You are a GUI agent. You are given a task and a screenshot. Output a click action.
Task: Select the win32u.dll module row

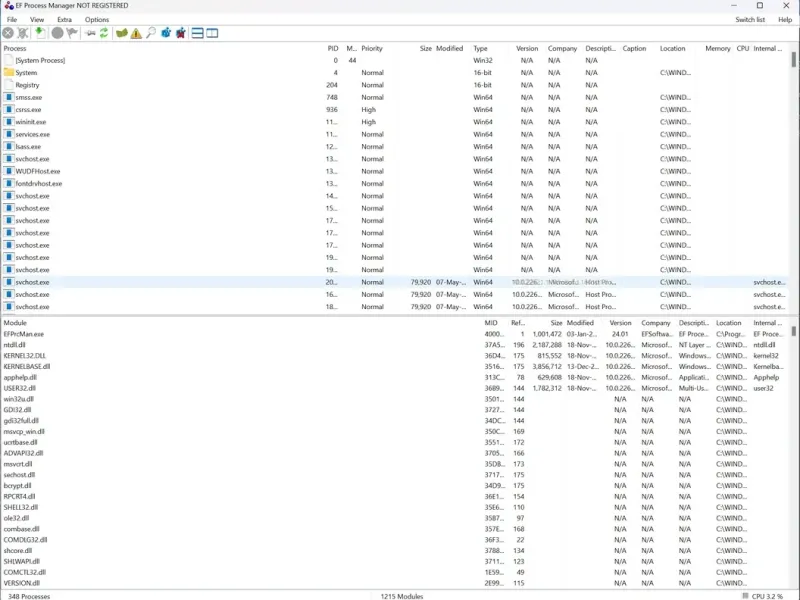tap(395, 399)
